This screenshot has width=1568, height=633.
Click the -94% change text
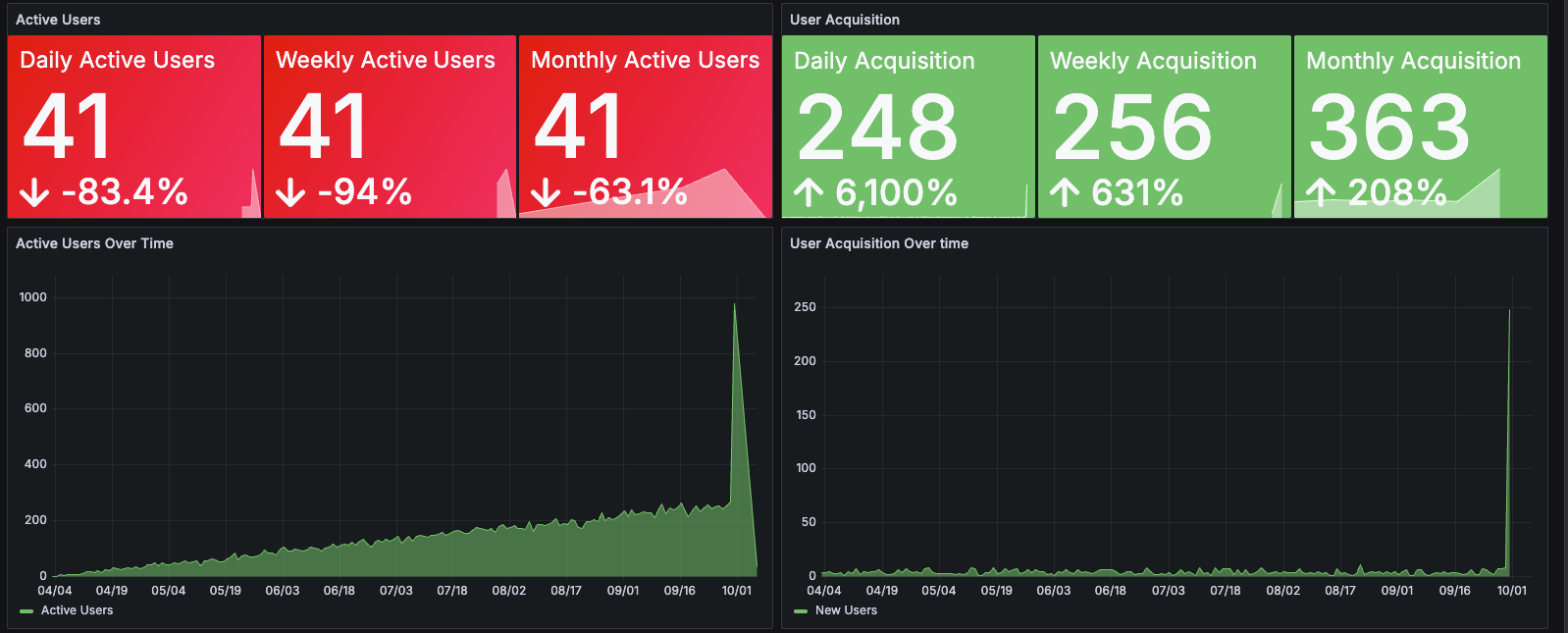pyautogui.click(x=365, y=191)
